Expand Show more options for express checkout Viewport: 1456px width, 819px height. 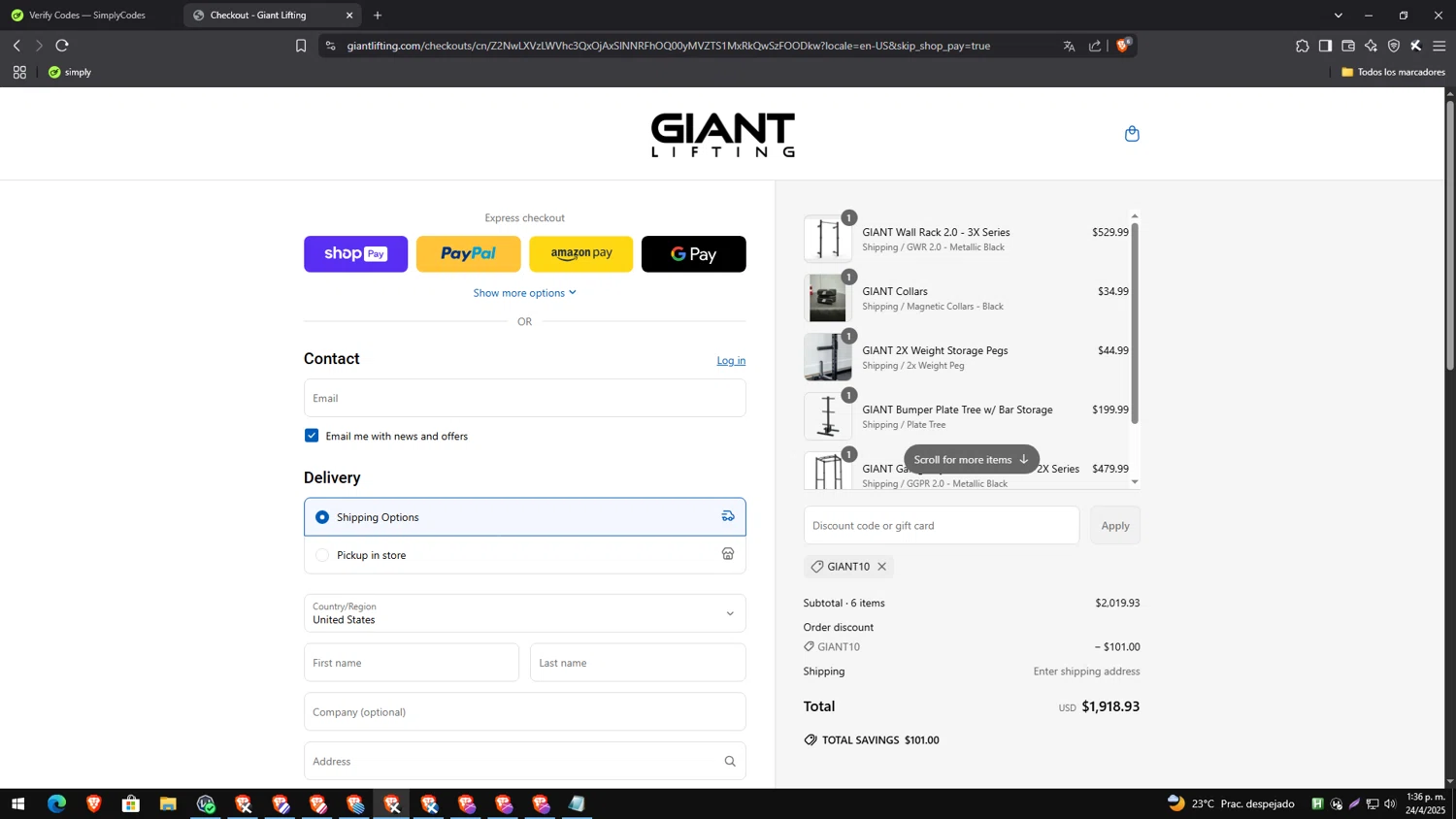[524, 293]
